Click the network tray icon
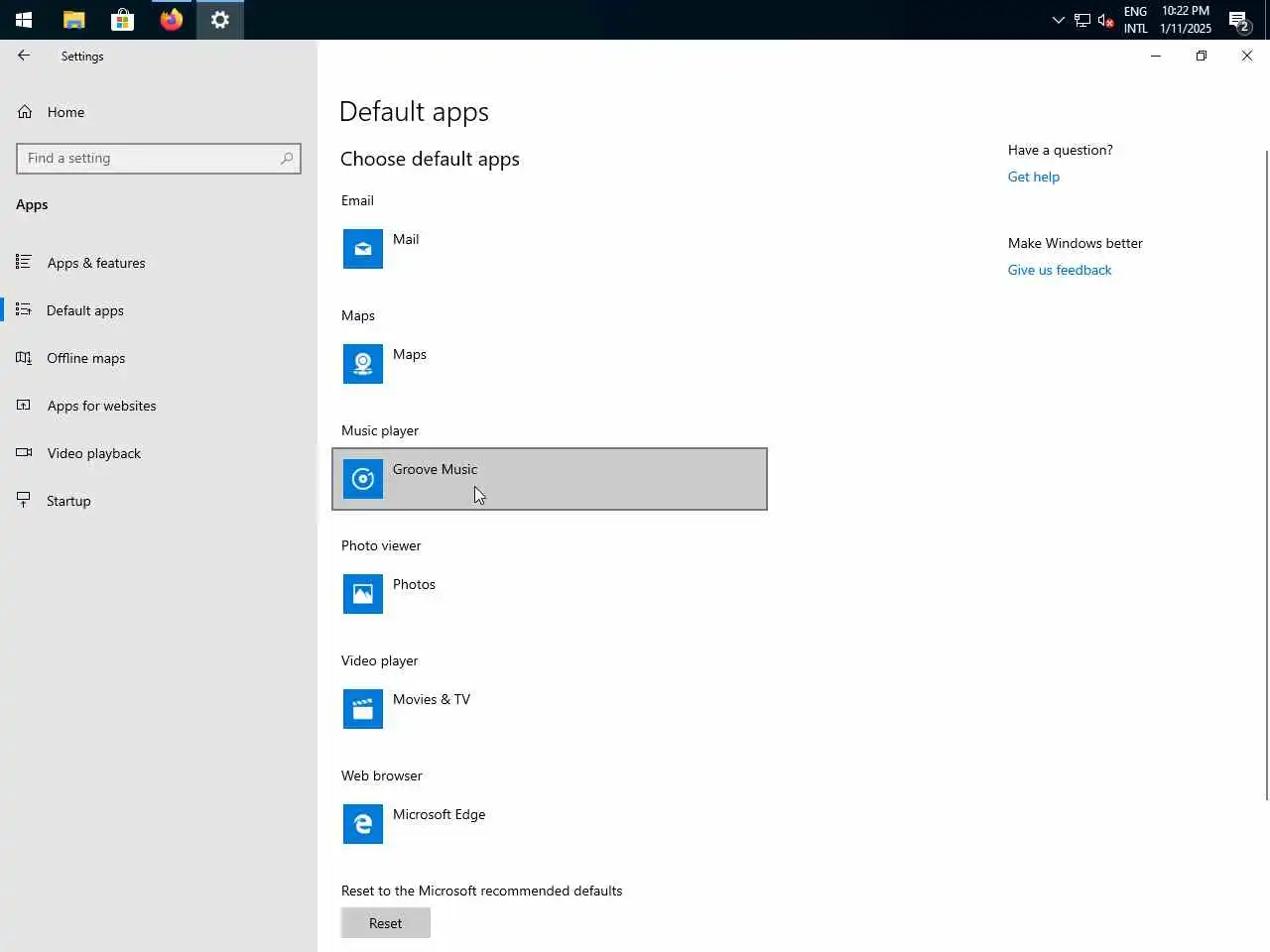Screen dimensions: 1270x952 point(1082,20)
